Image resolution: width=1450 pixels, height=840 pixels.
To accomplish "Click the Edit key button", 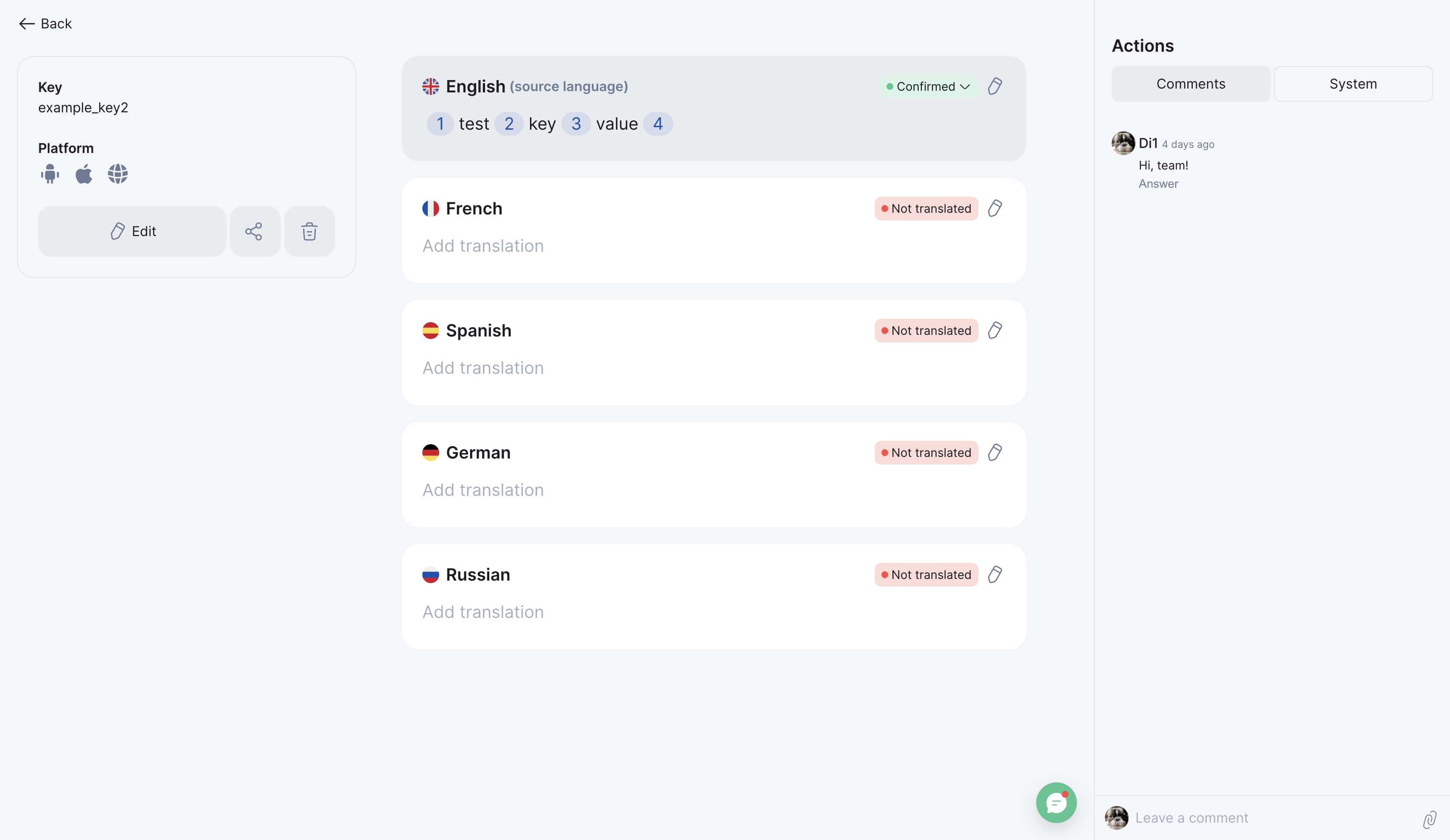I will point(132,231).
